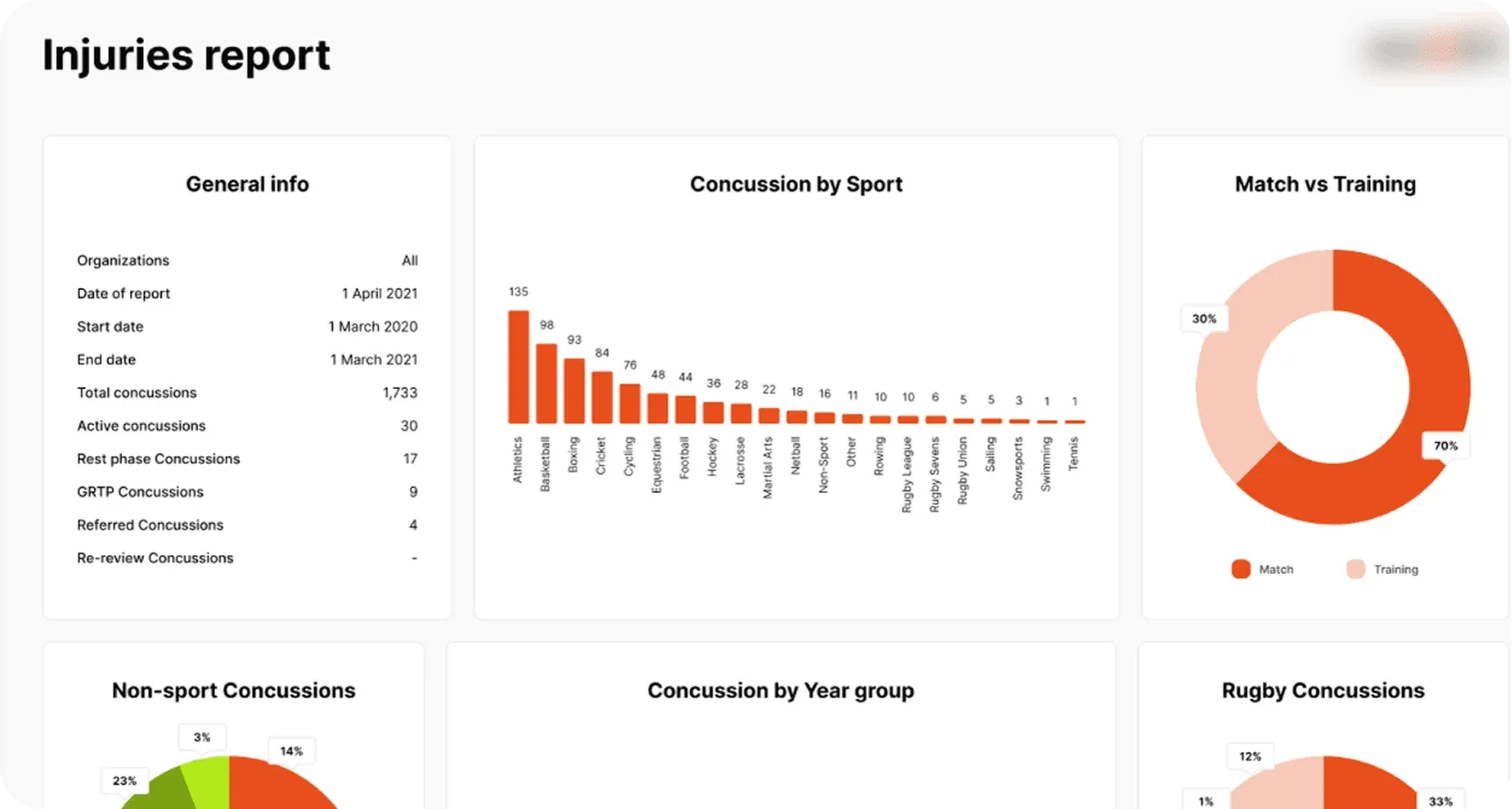Click the Total concussions value 1,733

click(x=400, y=393)
